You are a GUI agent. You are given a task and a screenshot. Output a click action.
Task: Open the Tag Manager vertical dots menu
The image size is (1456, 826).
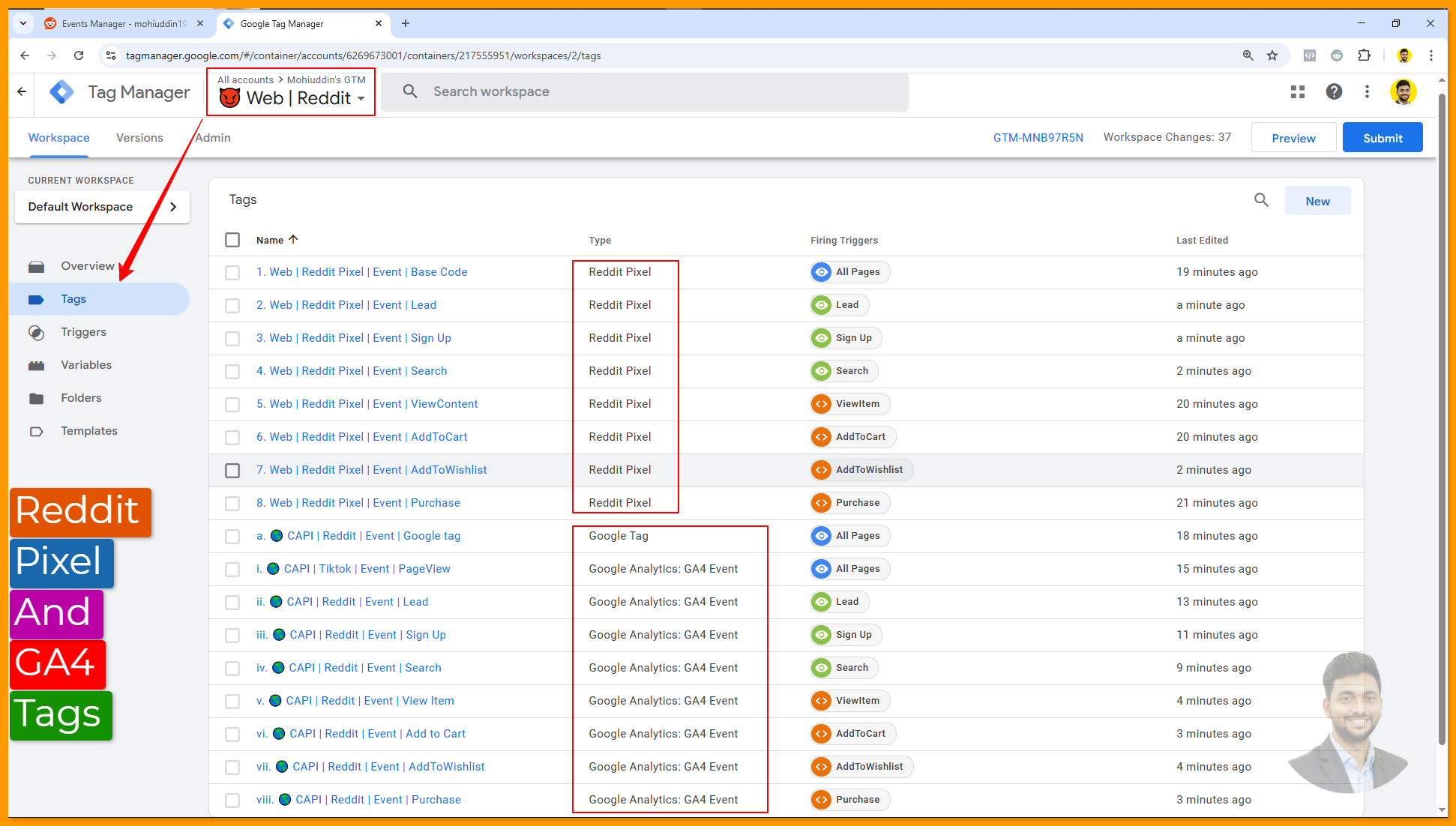point(1367,91)
